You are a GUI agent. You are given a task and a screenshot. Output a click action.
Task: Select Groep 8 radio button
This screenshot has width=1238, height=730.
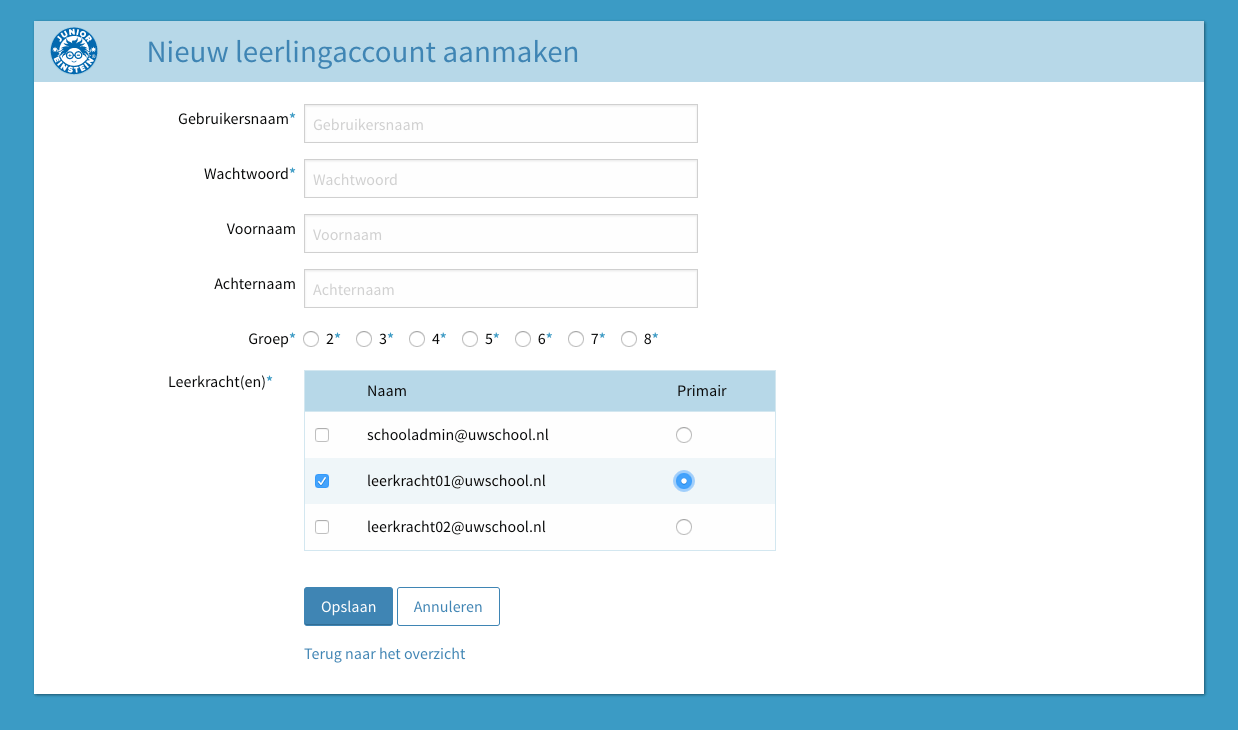click(629, 339)
